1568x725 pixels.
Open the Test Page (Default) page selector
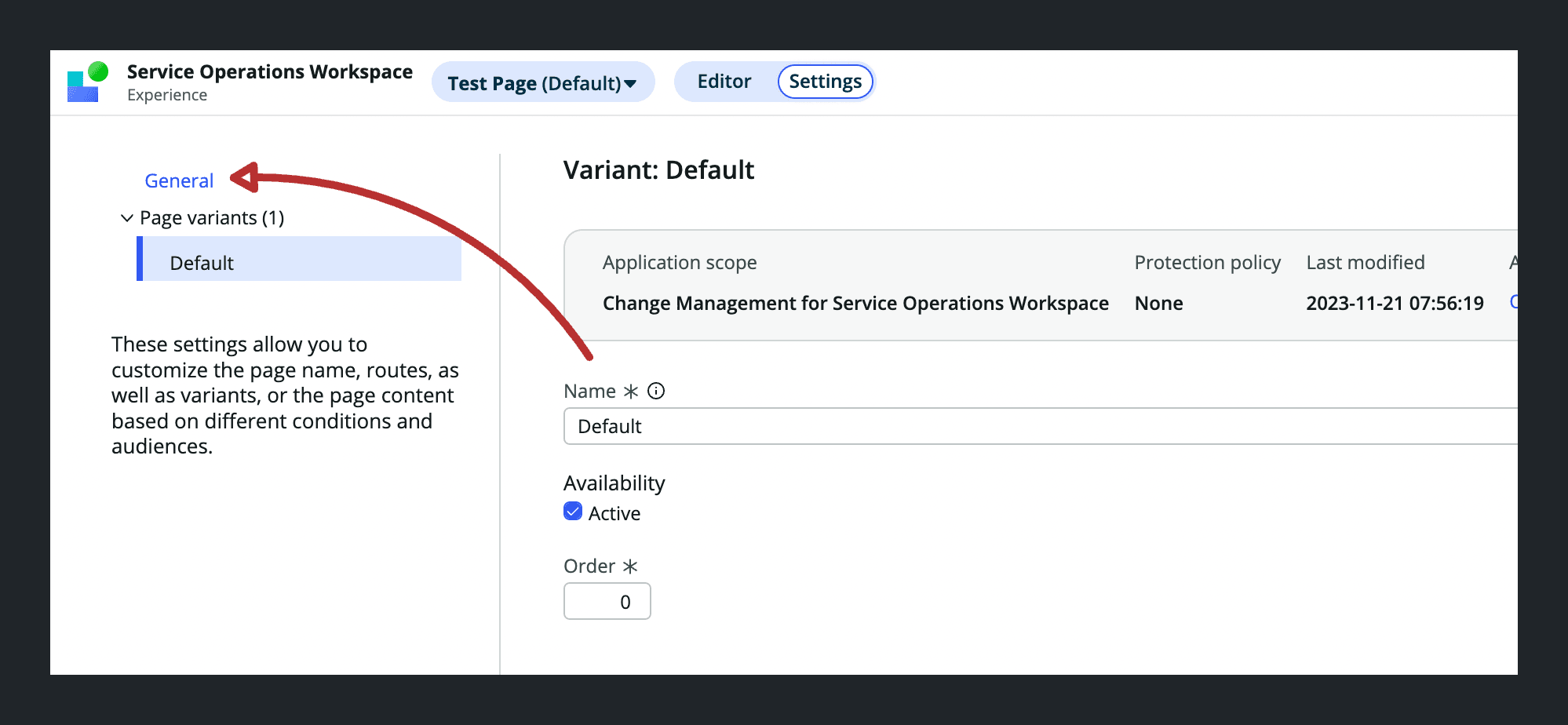pyautogui.click(x=542, y=82)
